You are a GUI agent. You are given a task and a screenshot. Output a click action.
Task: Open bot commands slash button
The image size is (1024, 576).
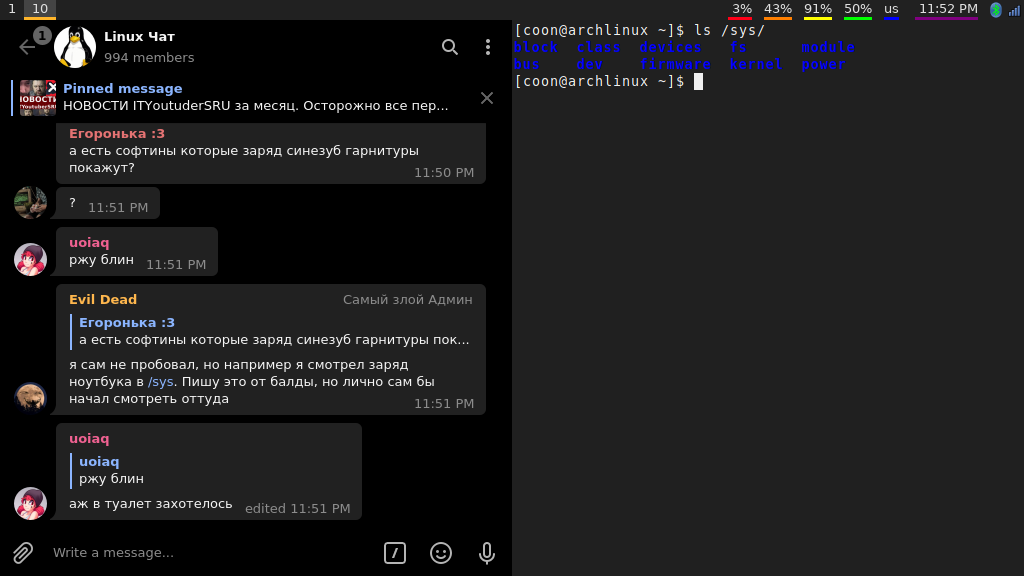(394, 552)
